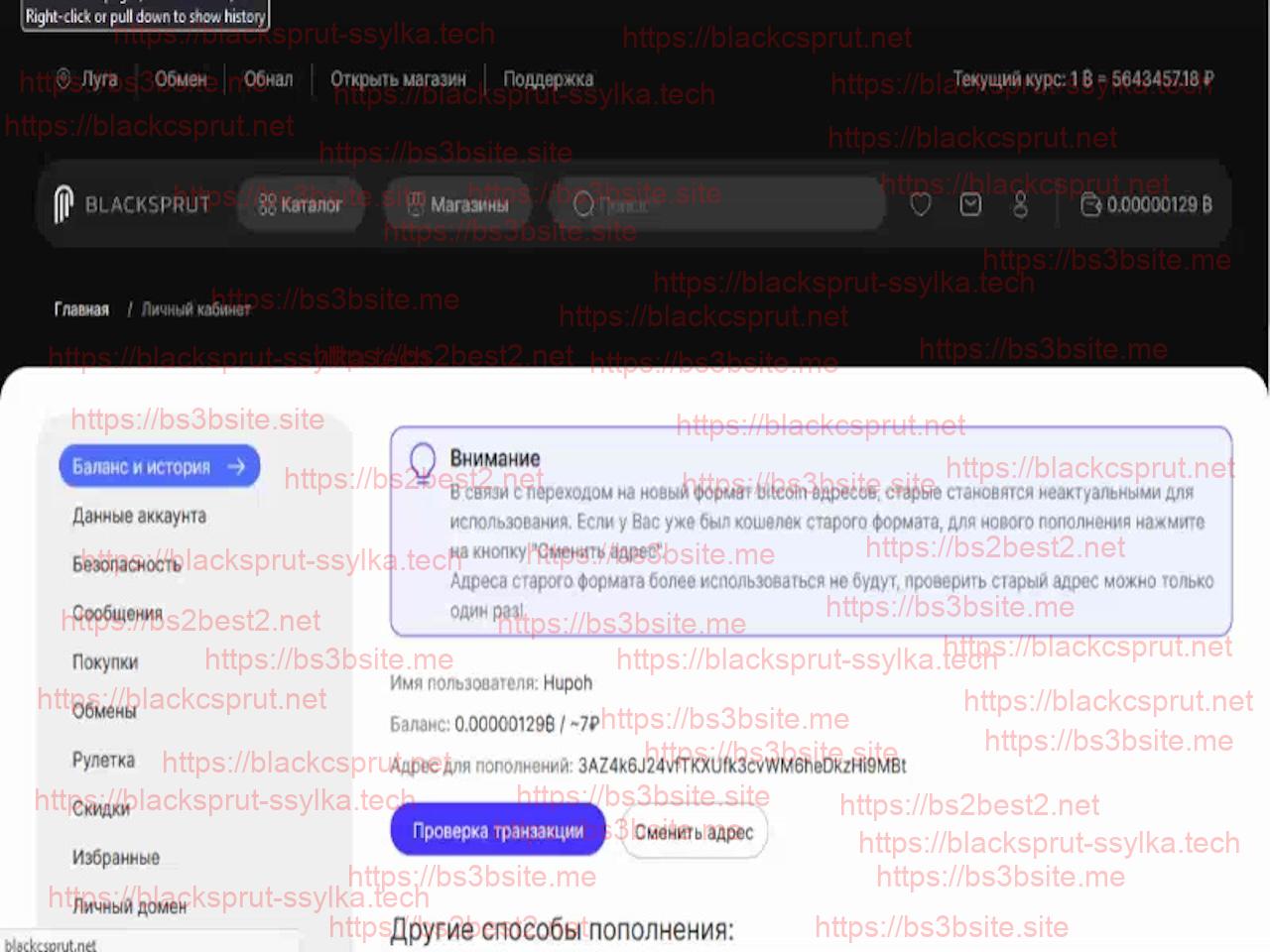Click the Баланс value line

(494, 724)
